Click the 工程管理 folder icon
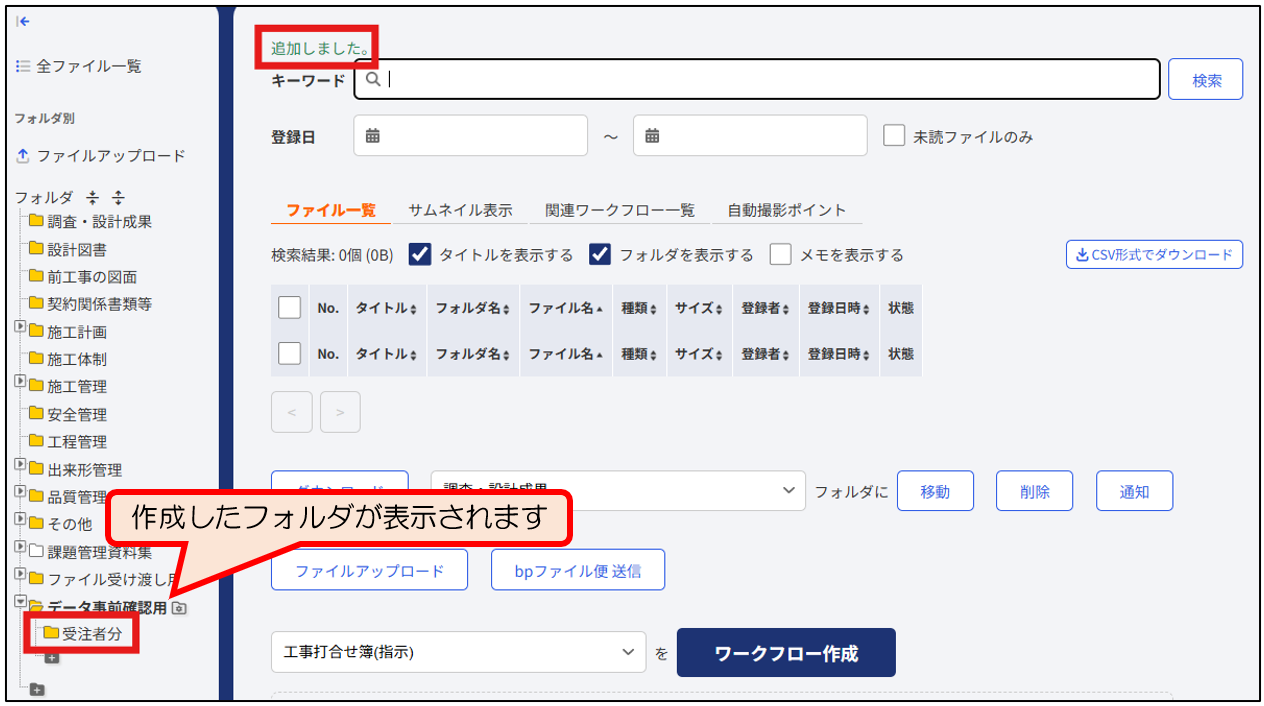1264x706 pixels. (36, 441)
